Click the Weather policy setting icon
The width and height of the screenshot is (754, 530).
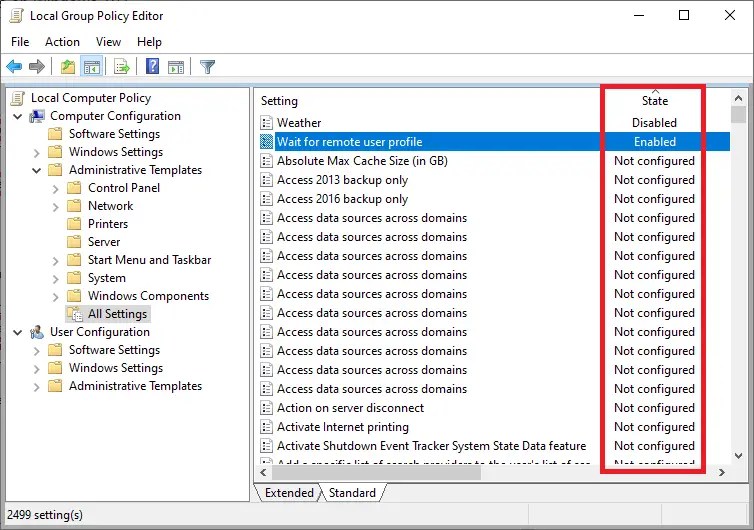(x=266, y=123)
